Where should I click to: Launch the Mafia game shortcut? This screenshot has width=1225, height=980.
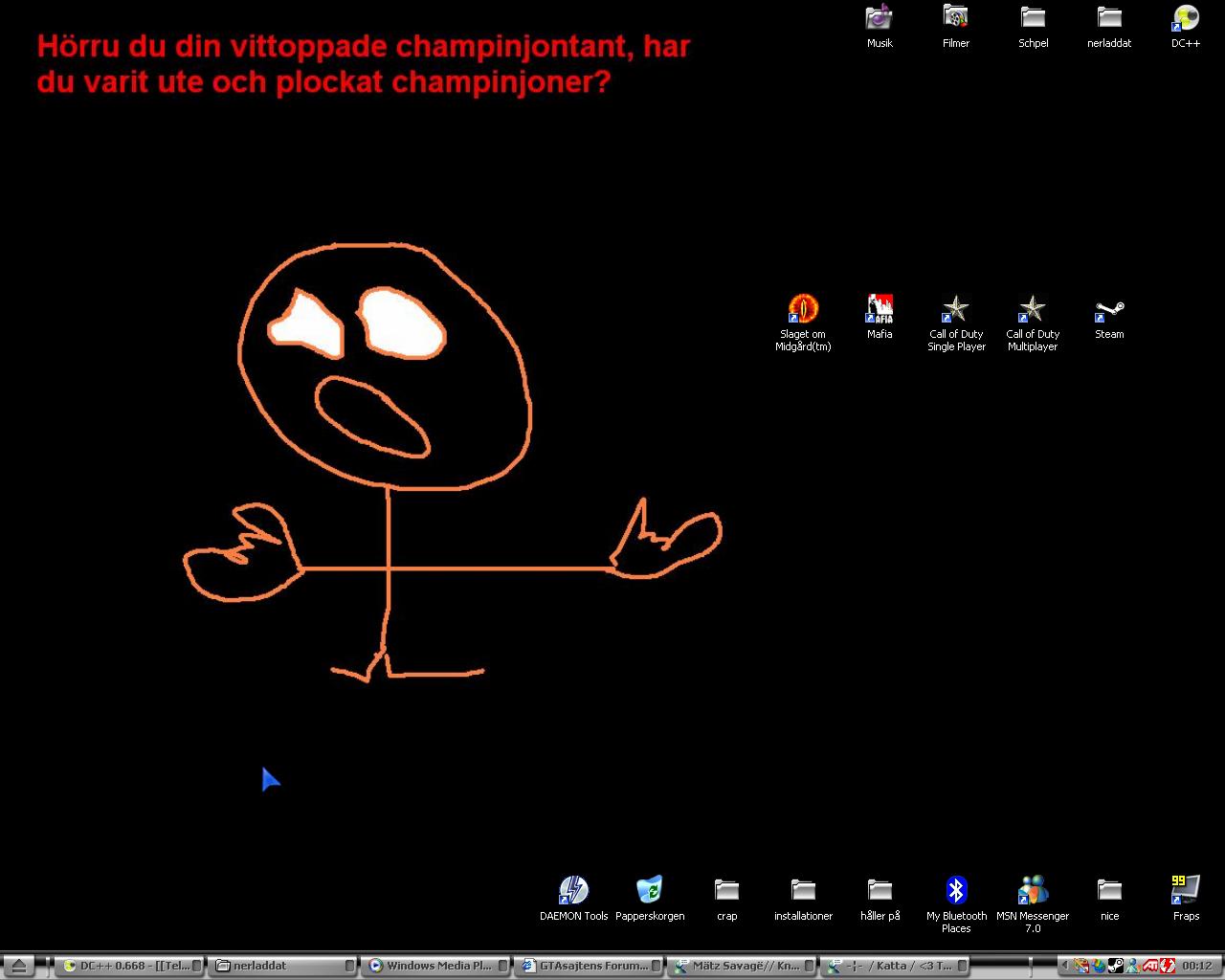coord(880,317)
